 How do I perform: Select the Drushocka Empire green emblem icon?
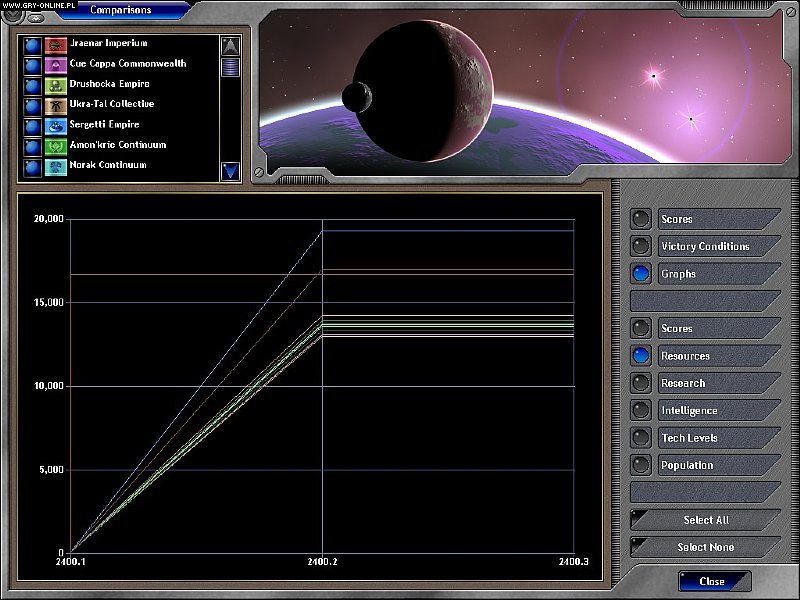pos(56,85)
